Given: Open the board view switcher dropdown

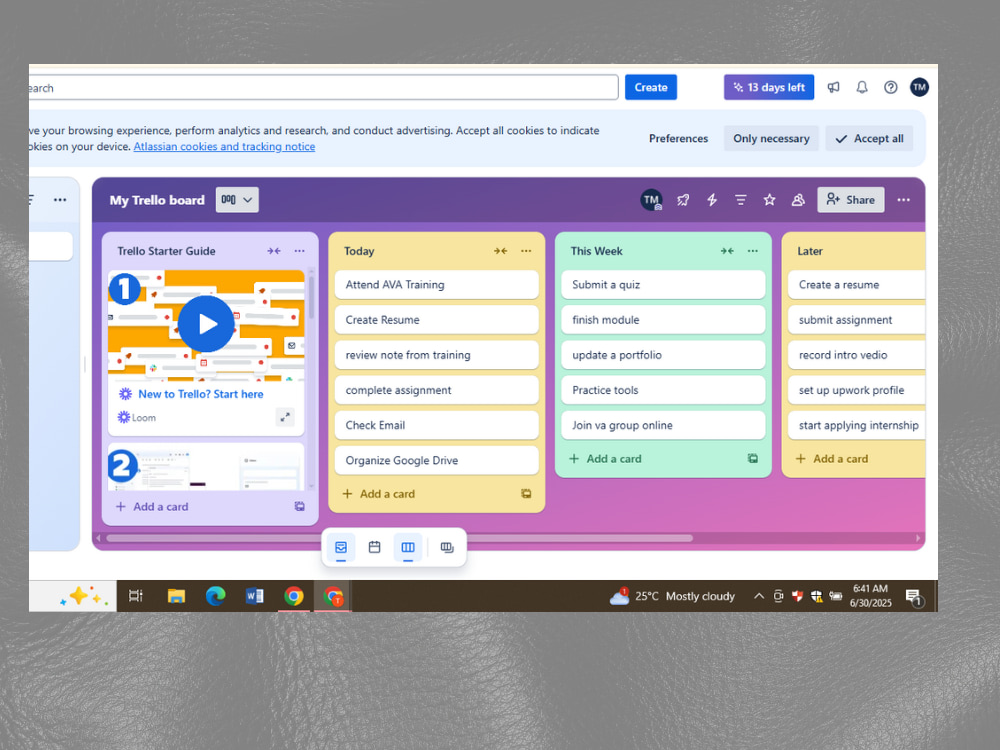Looking at the screenshot, I should coord(237,200).
